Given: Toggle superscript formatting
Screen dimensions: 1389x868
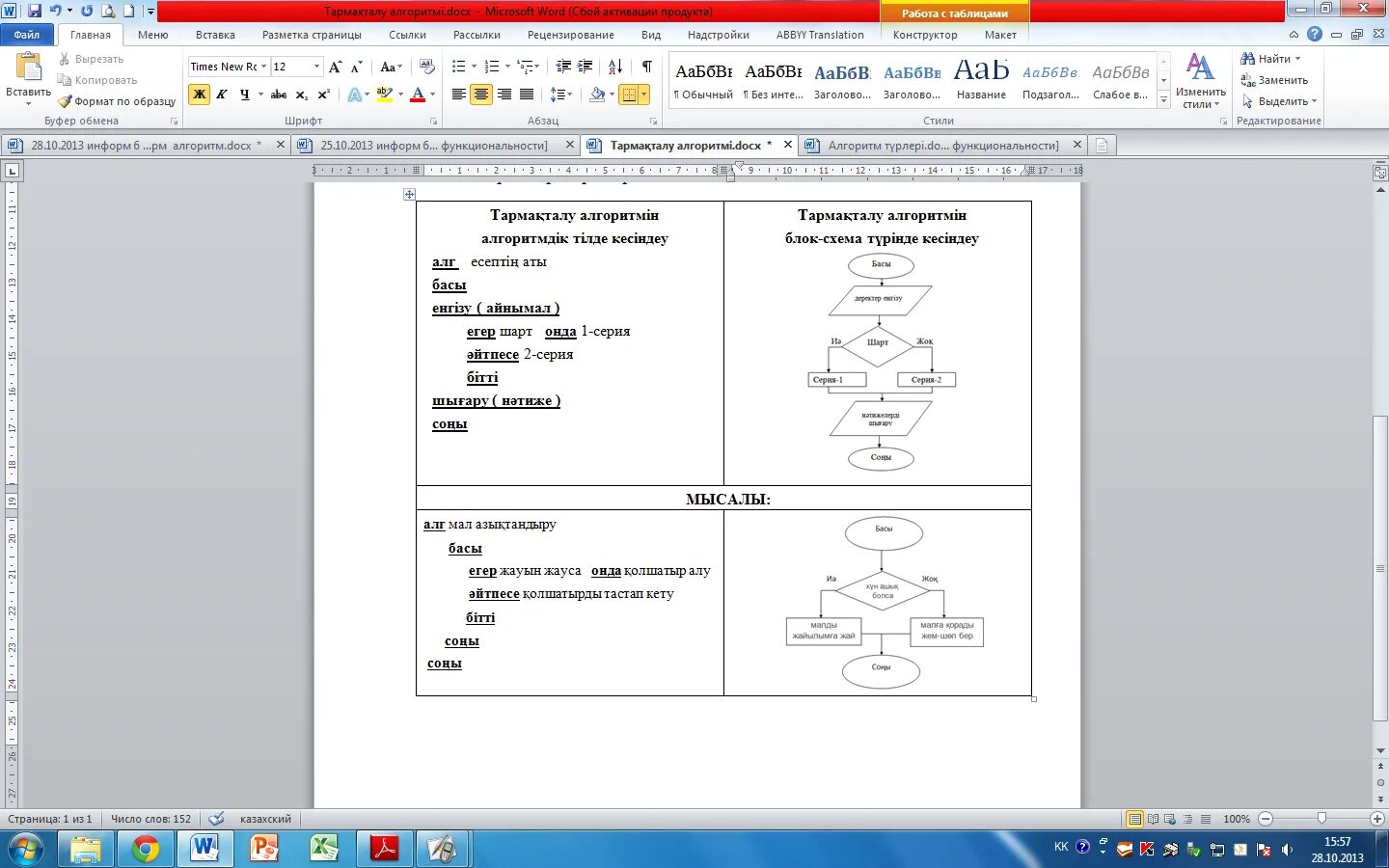Looking at the screenshot, I should tap(324, 95).
